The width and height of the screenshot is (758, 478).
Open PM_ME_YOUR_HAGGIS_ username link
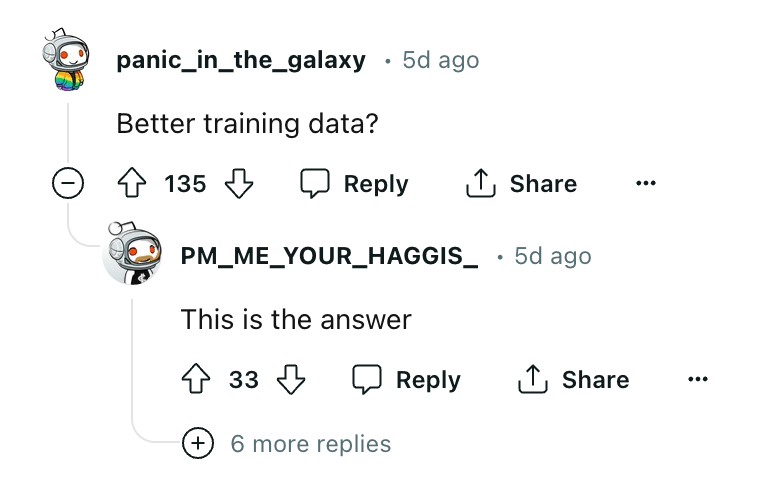coord(329,256)
